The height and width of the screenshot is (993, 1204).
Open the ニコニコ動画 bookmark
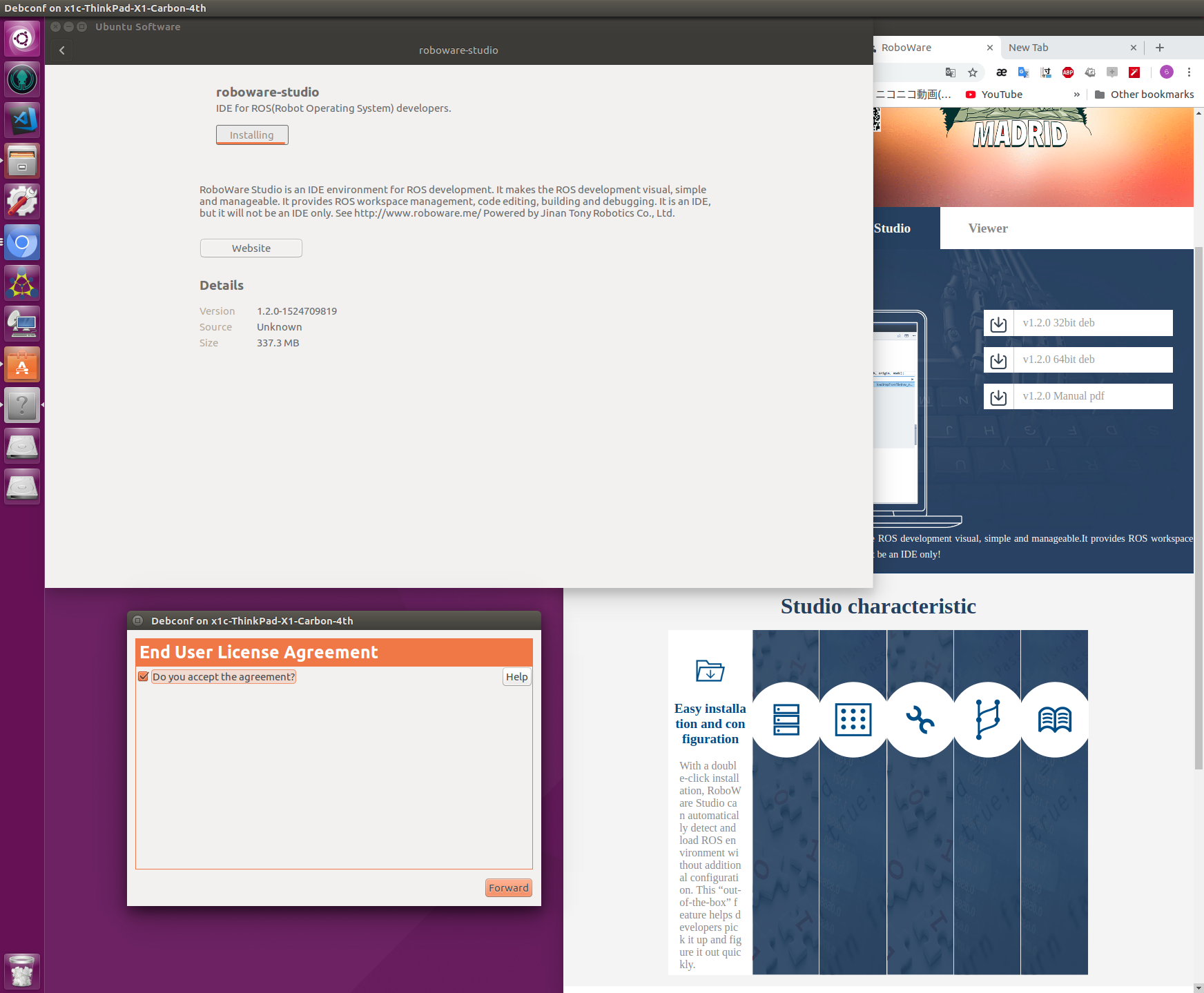[913, 95]
